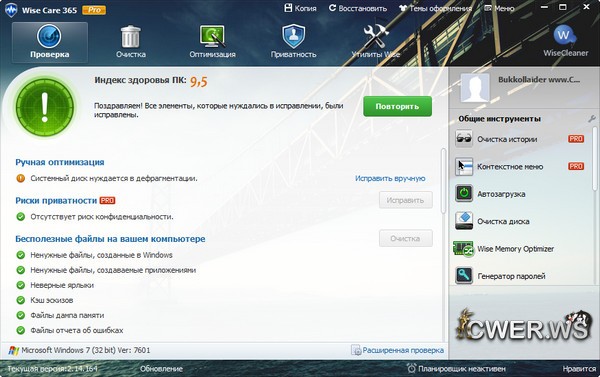The height and width of the screenshot is (377, 600).
Task: Click the PRO badge beside Риски приватности
Action: [x=108, y=201]
